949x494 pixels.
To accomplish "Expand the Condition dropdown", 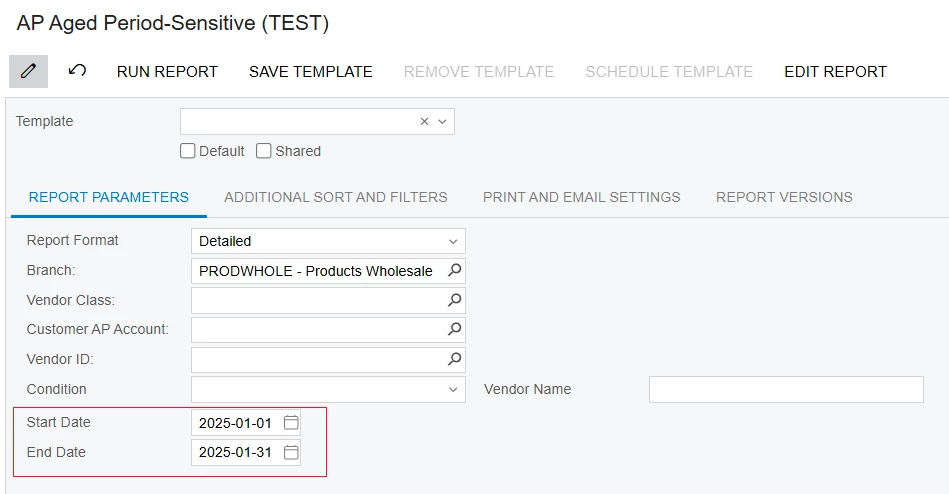I will click(453, 389).
